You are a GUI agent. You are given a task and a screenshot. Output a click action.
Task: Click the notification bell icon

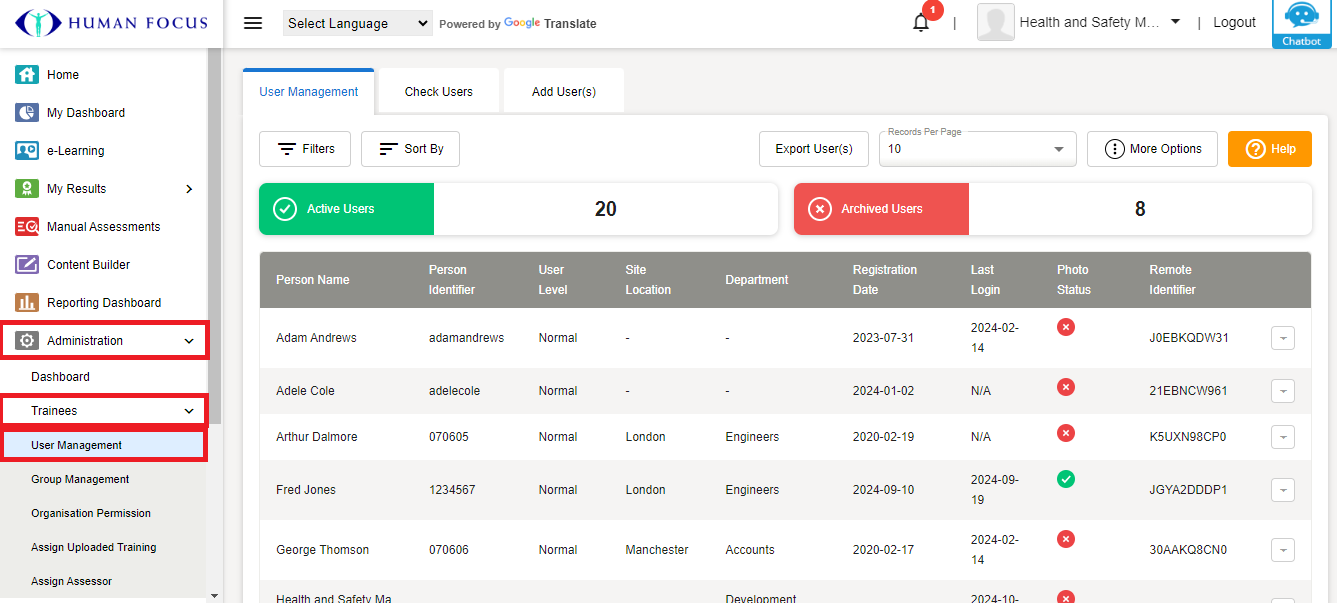coord(921,22)
